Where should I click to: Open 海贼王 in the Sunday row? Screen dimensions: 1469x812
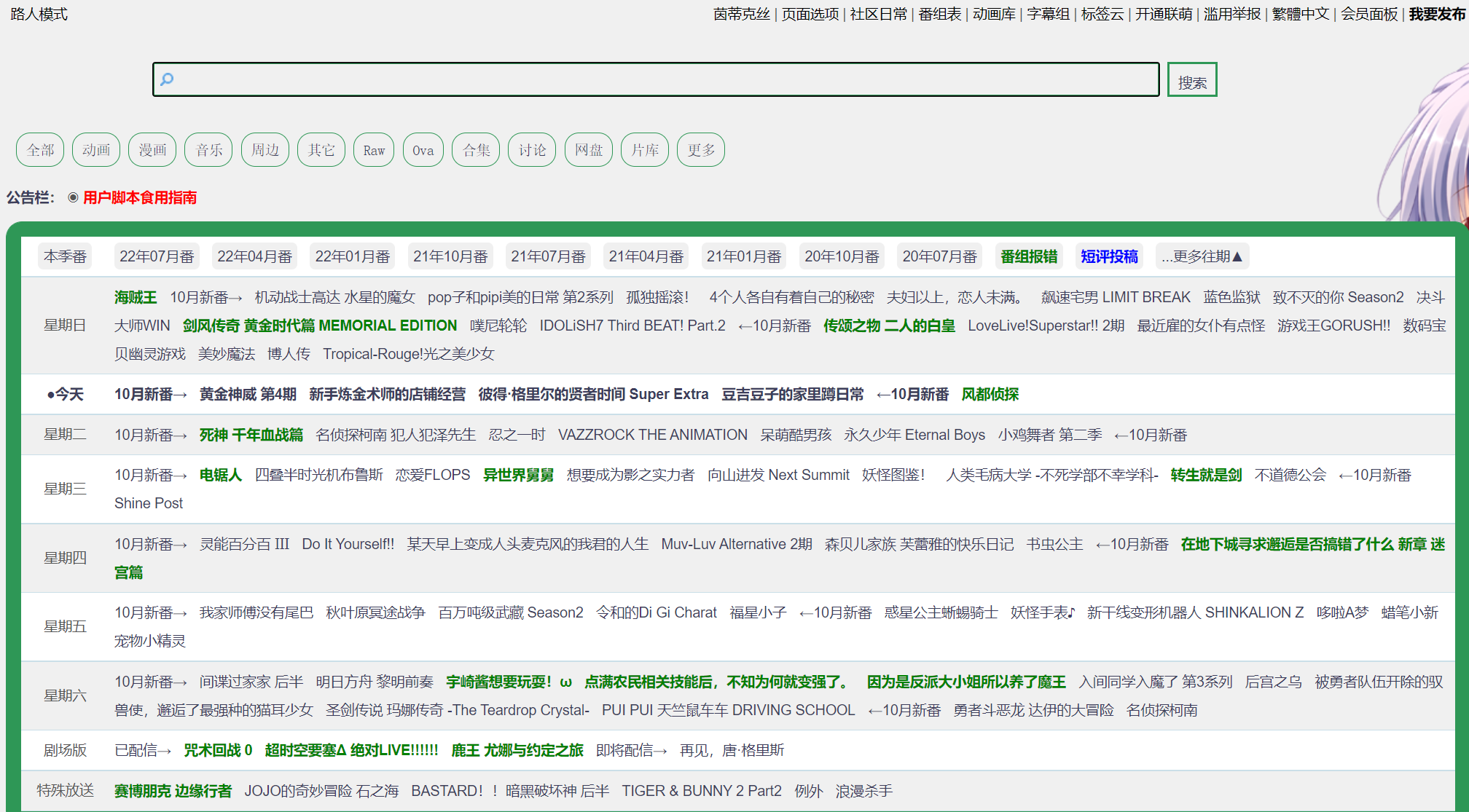(136, 297)
